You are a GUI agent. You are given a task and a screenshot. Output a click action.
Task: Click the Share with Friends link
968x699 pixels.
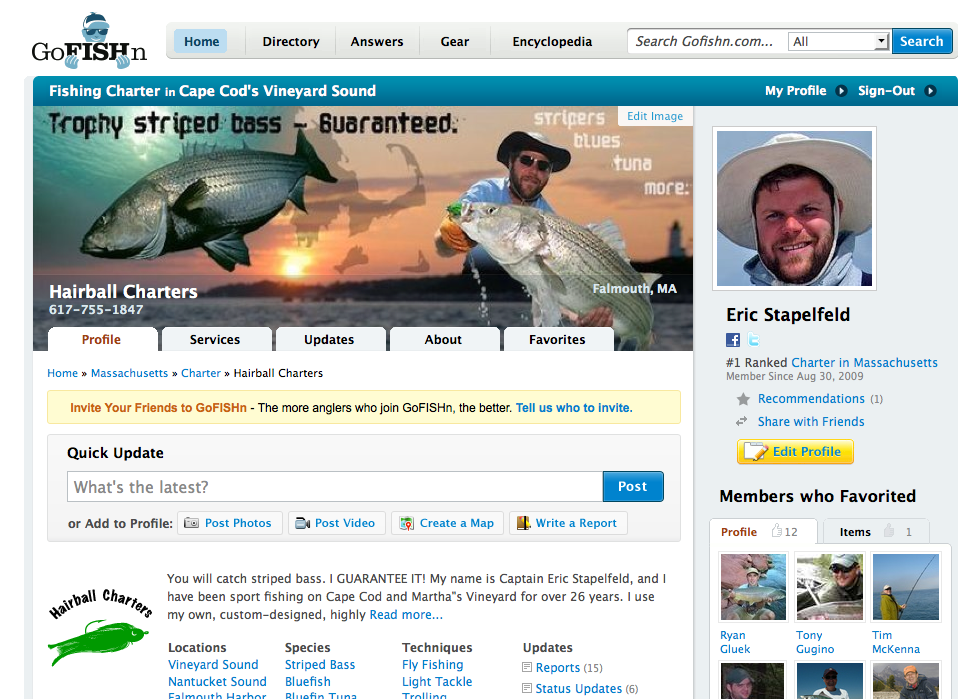(811, 422)
